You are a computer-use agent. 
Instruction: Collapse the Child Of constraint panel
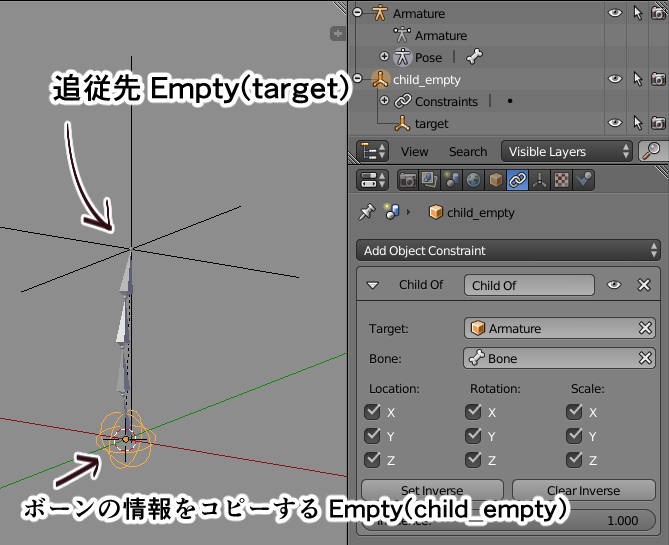[x=373, y=285]
